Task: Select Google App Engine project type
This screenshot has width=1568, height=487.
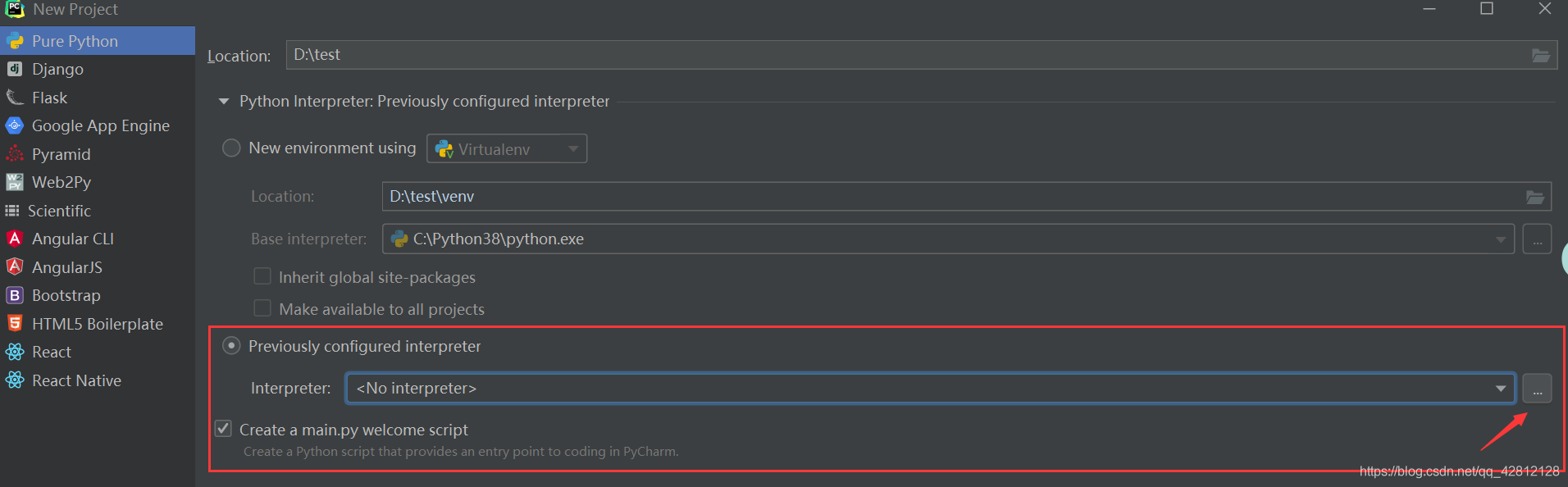Action: pyautogui.click(x=98, y=125)
